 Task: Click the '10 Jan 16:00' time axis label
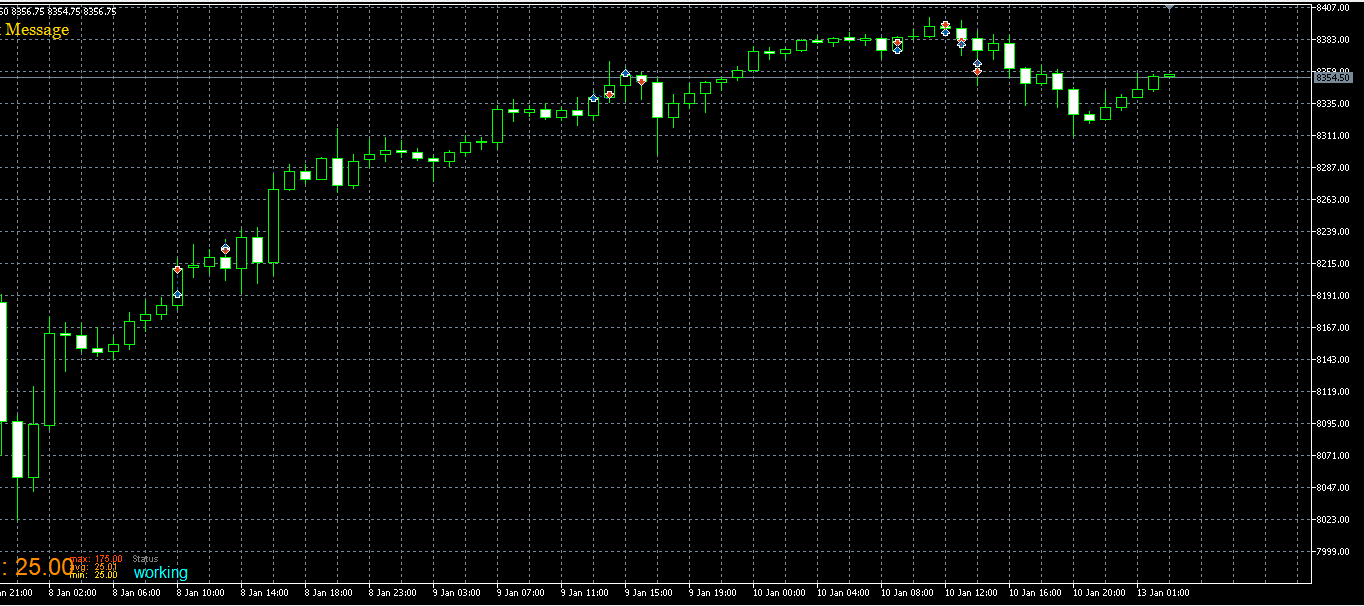1035,593
